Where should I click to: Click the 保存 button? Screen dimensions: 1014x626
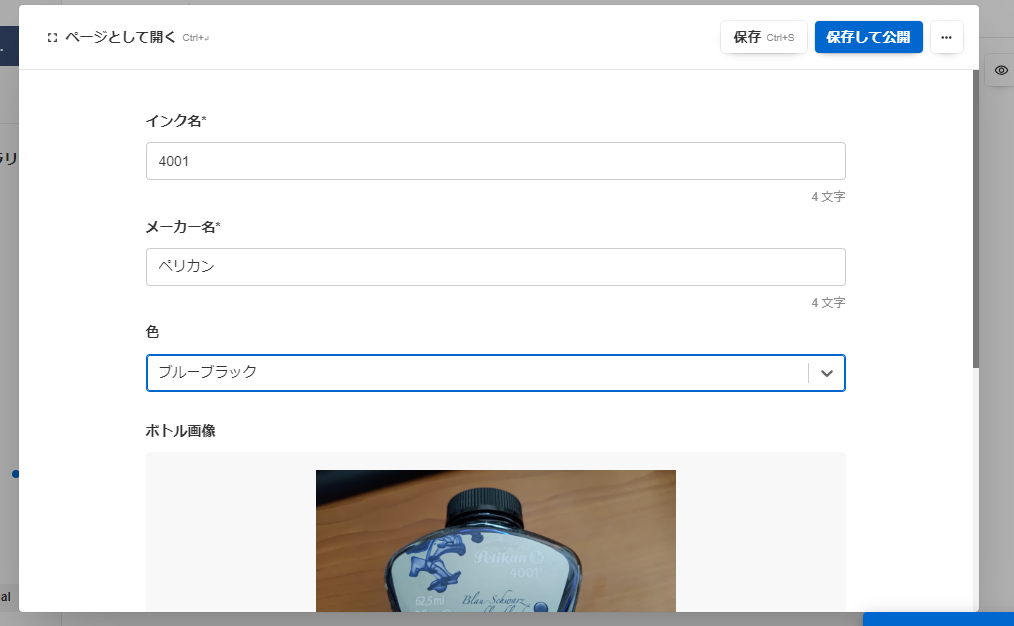point(764,37)
